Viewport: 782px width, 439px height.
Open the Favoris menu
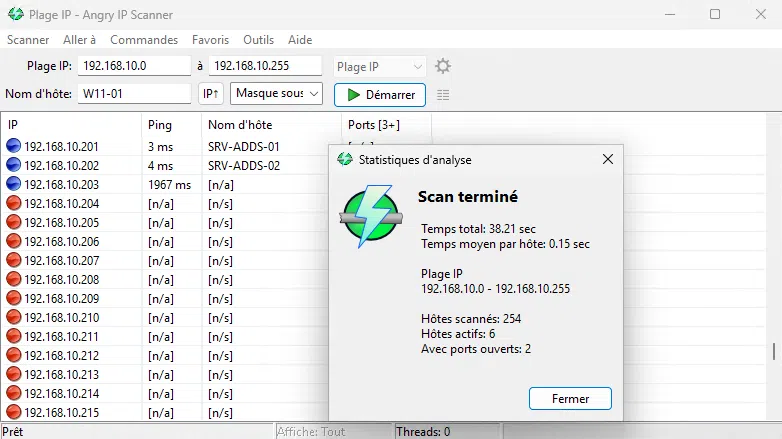coord(210,40)
